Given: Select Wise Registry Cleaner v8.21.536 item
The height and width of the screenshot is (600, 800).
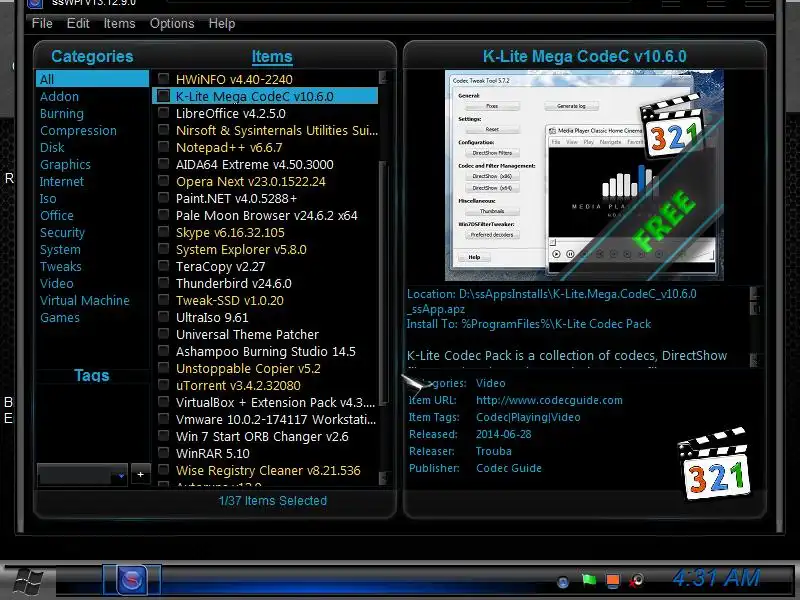Looking at the screenshot, I should pos(268,470).
